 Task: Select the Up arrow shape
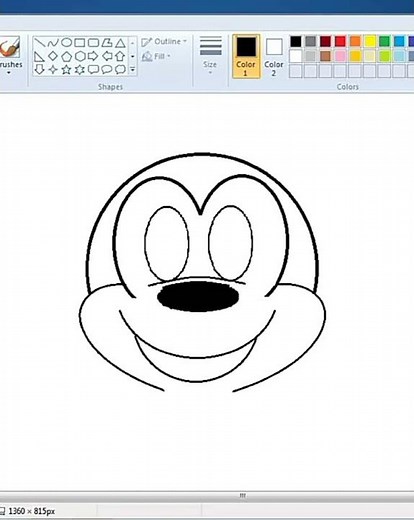(x=120, y=56)
